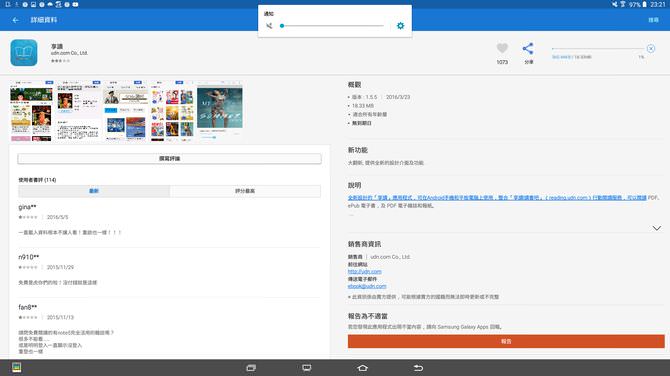Open third screenshot with blue tiles

coord(125,111)
